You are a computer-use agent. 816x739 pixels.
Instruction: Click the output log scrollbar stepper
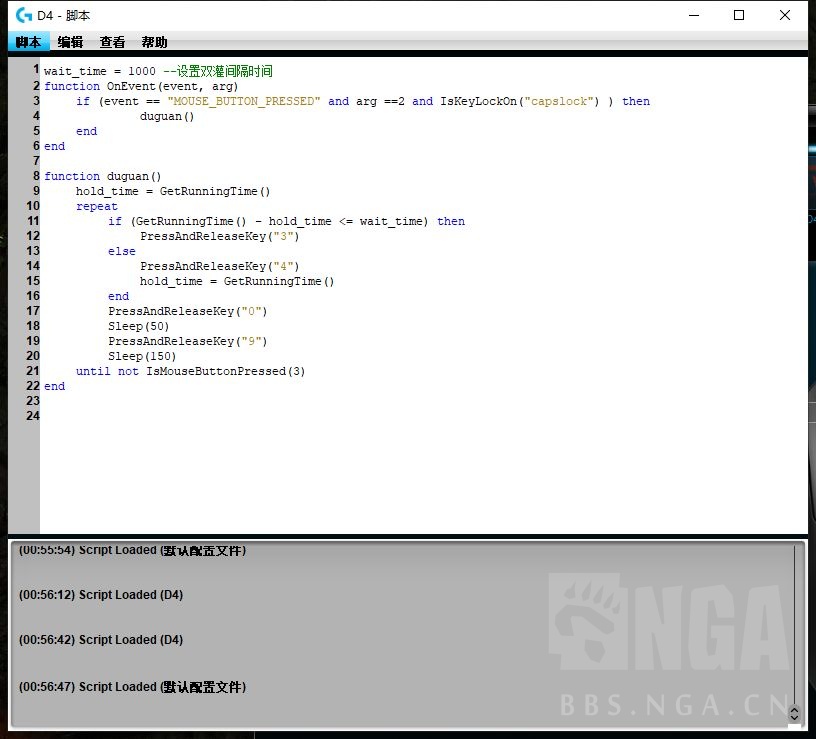[794, 713]
